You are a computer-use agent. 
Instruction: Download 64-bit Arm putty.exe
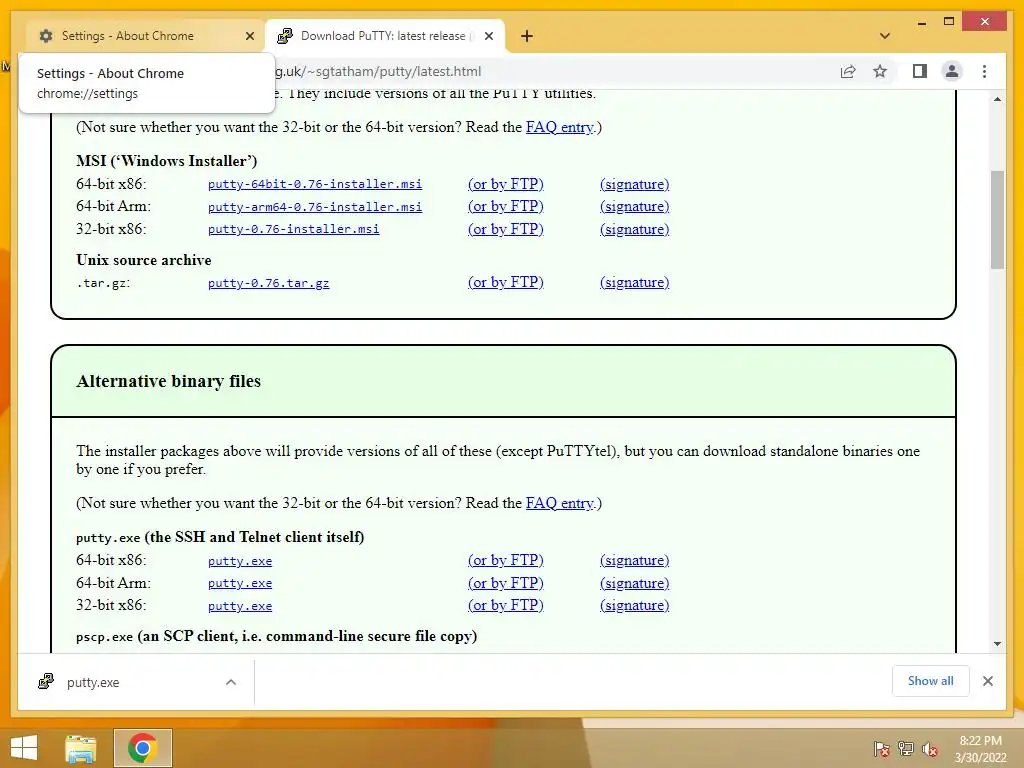click(x=240, y=583)
